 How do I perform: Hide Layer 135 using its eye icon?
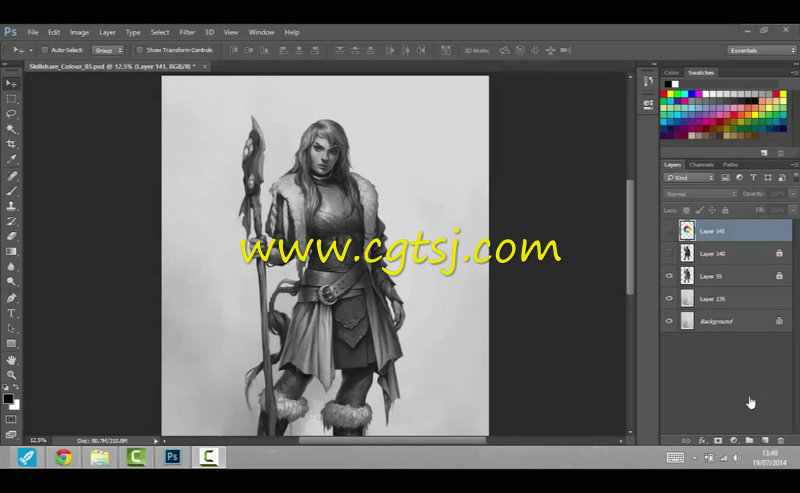pos(669,299)
